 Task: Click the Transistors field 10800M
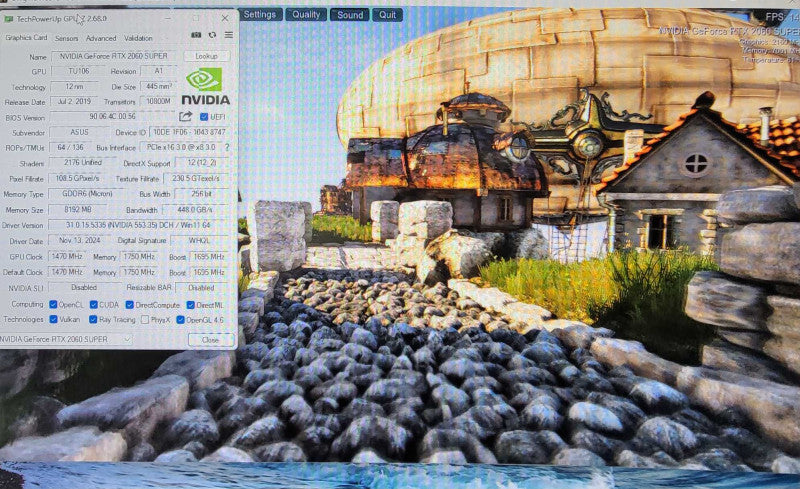tap(158, 102)
